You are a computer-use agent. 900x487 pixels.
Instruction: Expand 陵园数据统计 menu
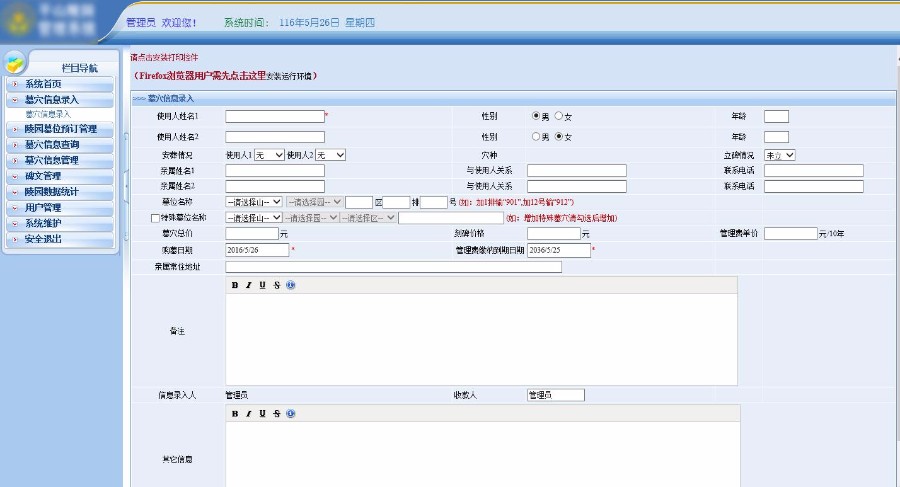[x=60, y=192]
